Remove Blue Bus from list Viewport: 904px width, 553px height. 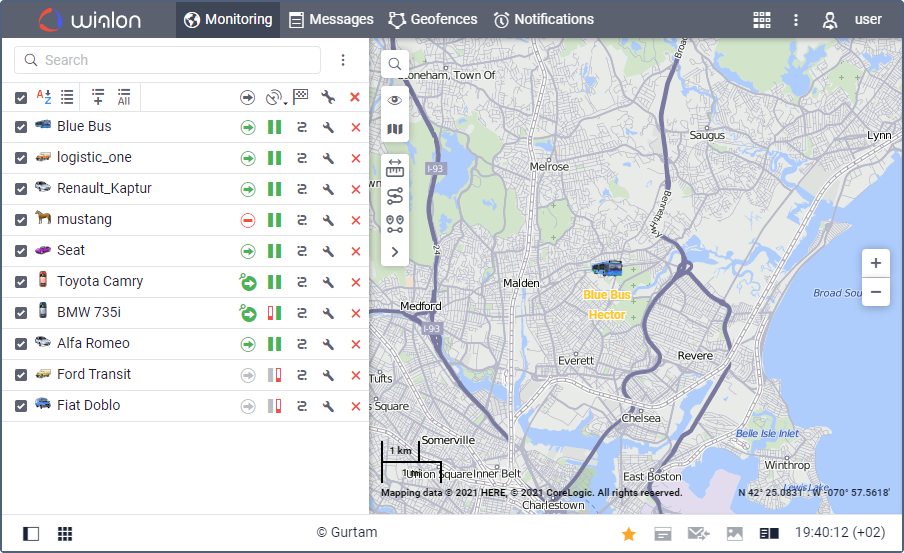pyautogui.click(x=356, y=127)
